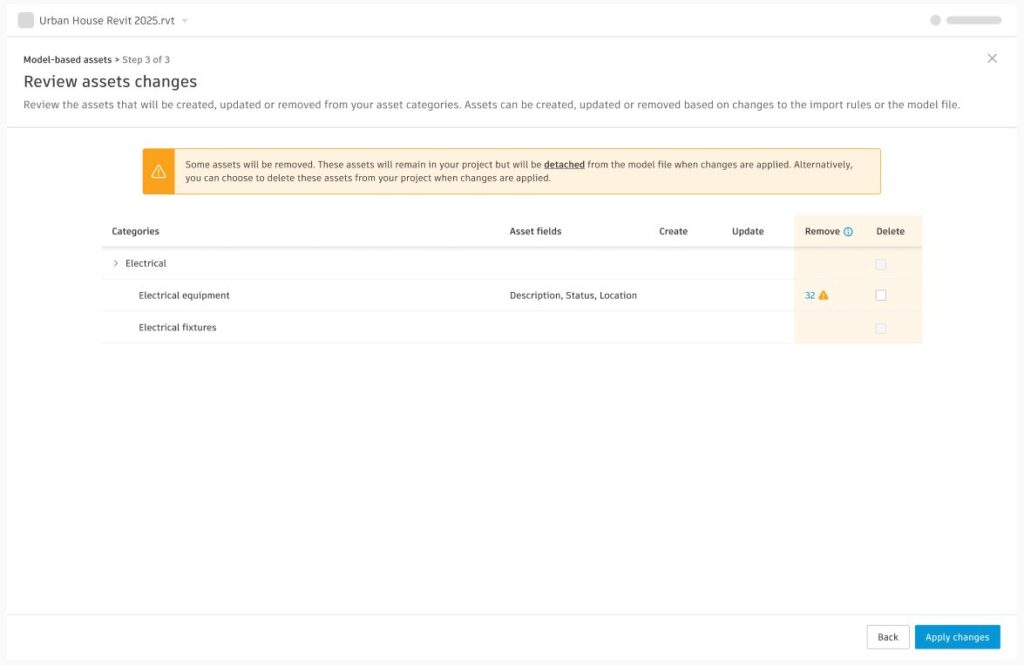This screenshot has width=1024, height=665.
Task: Click the warning triangle next to the 32 count
Action: 823,295
